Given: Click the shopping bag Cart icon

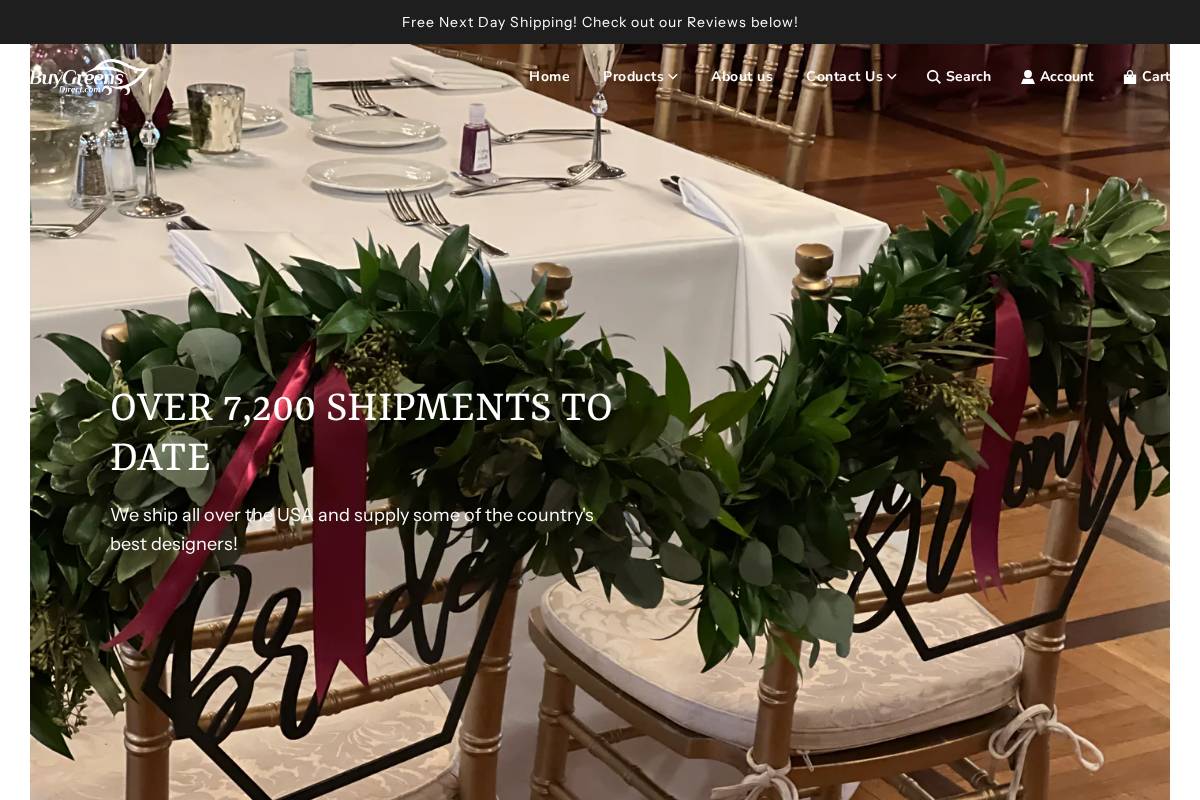Looking at the screenshot, I should pyautogui.click(x=1130, y=77).
